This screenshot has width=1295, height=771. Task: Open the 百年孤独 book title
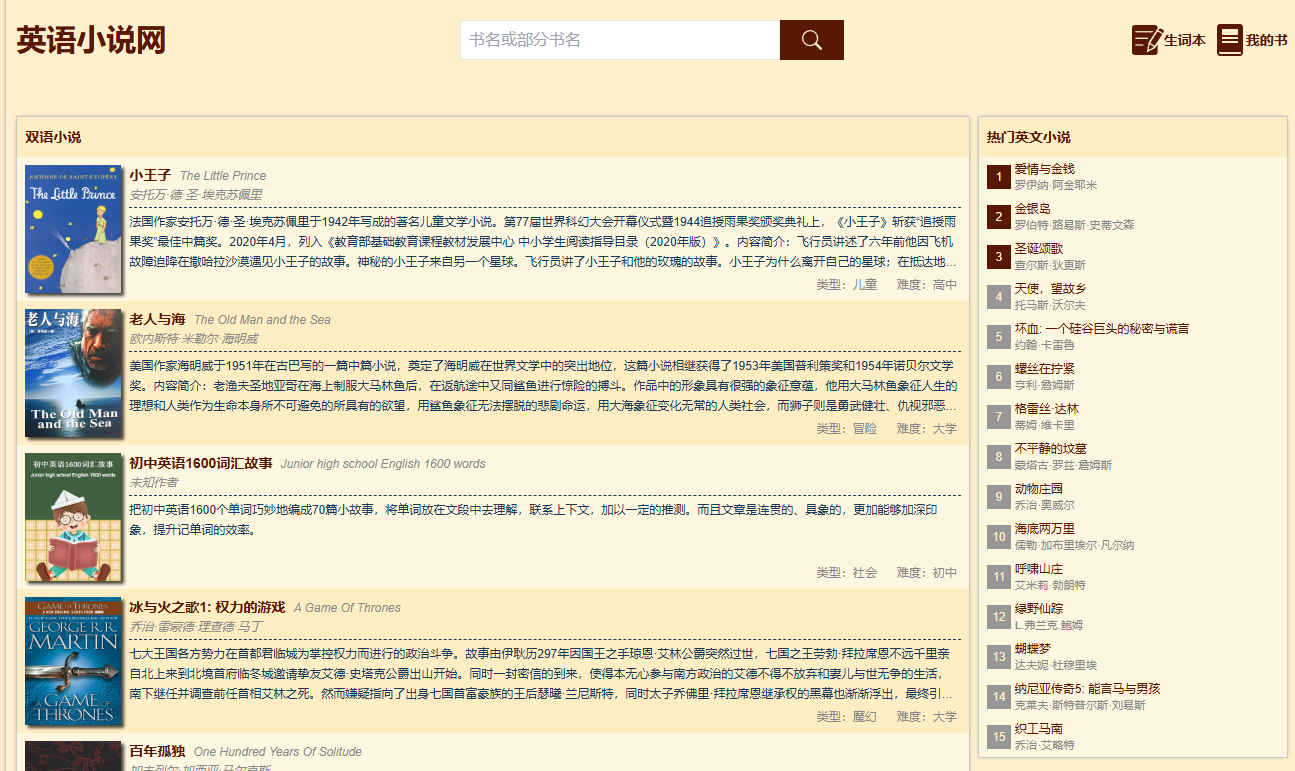157,751
